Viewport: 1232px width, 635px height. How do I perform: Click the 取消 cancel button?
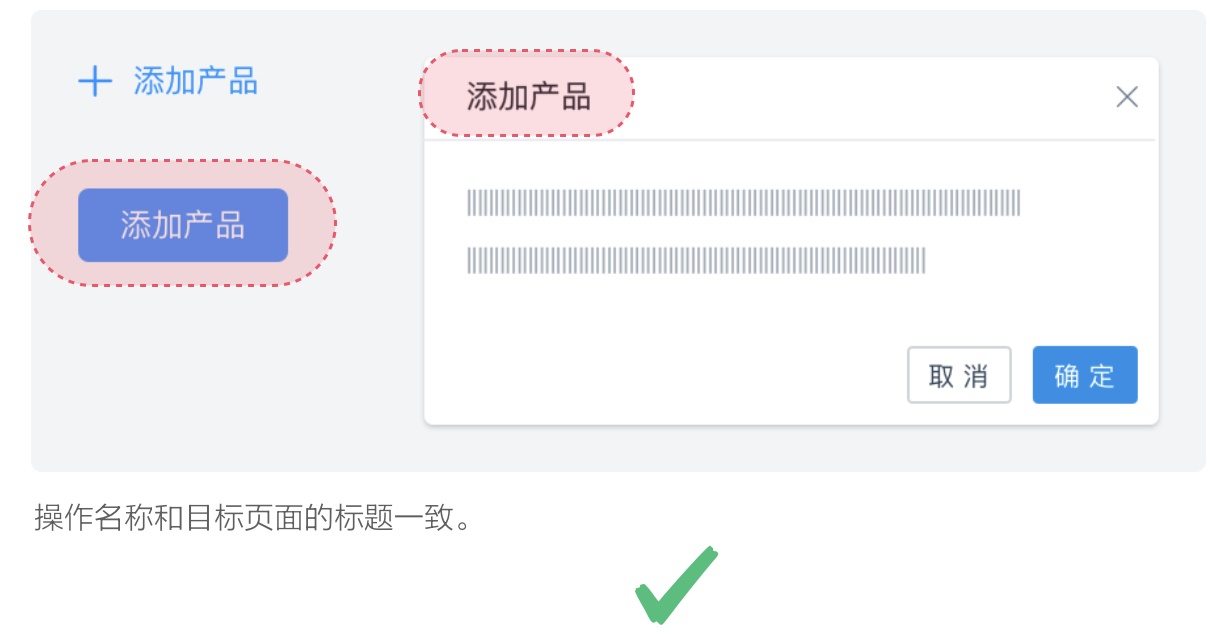point(959,374)
